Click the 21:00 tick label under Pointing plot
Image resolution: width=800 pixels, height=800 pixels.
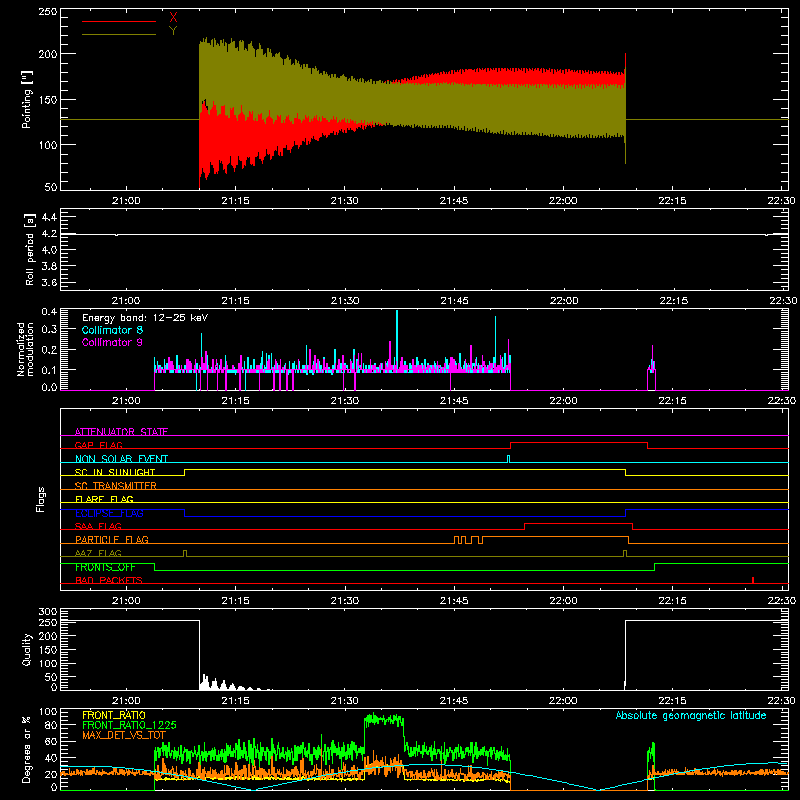[126, 201]
